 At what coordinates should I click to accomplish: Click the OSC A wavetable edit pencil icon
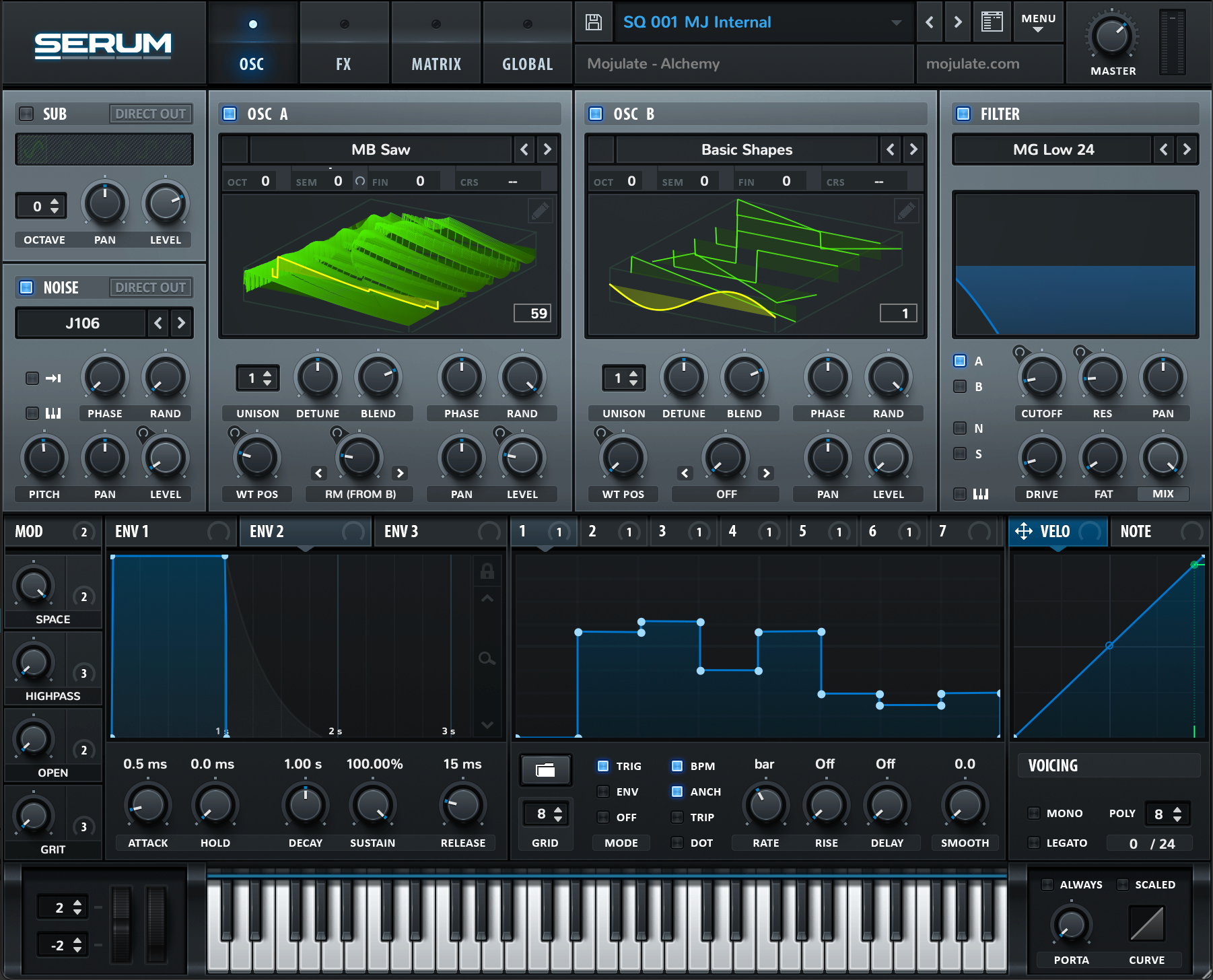click(540, 211)
